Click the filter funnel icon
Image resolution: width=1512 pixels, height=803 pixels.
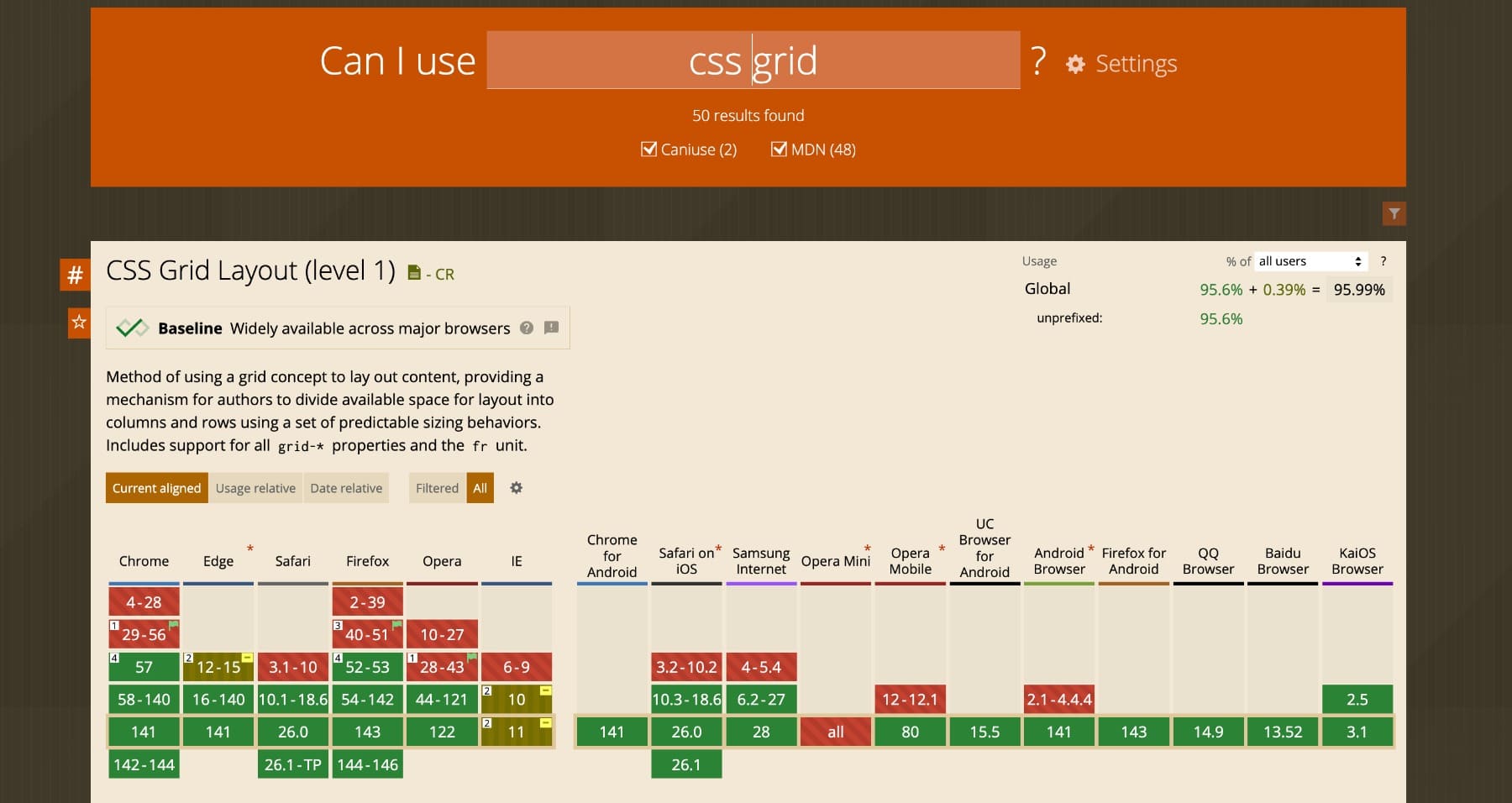1394,213
